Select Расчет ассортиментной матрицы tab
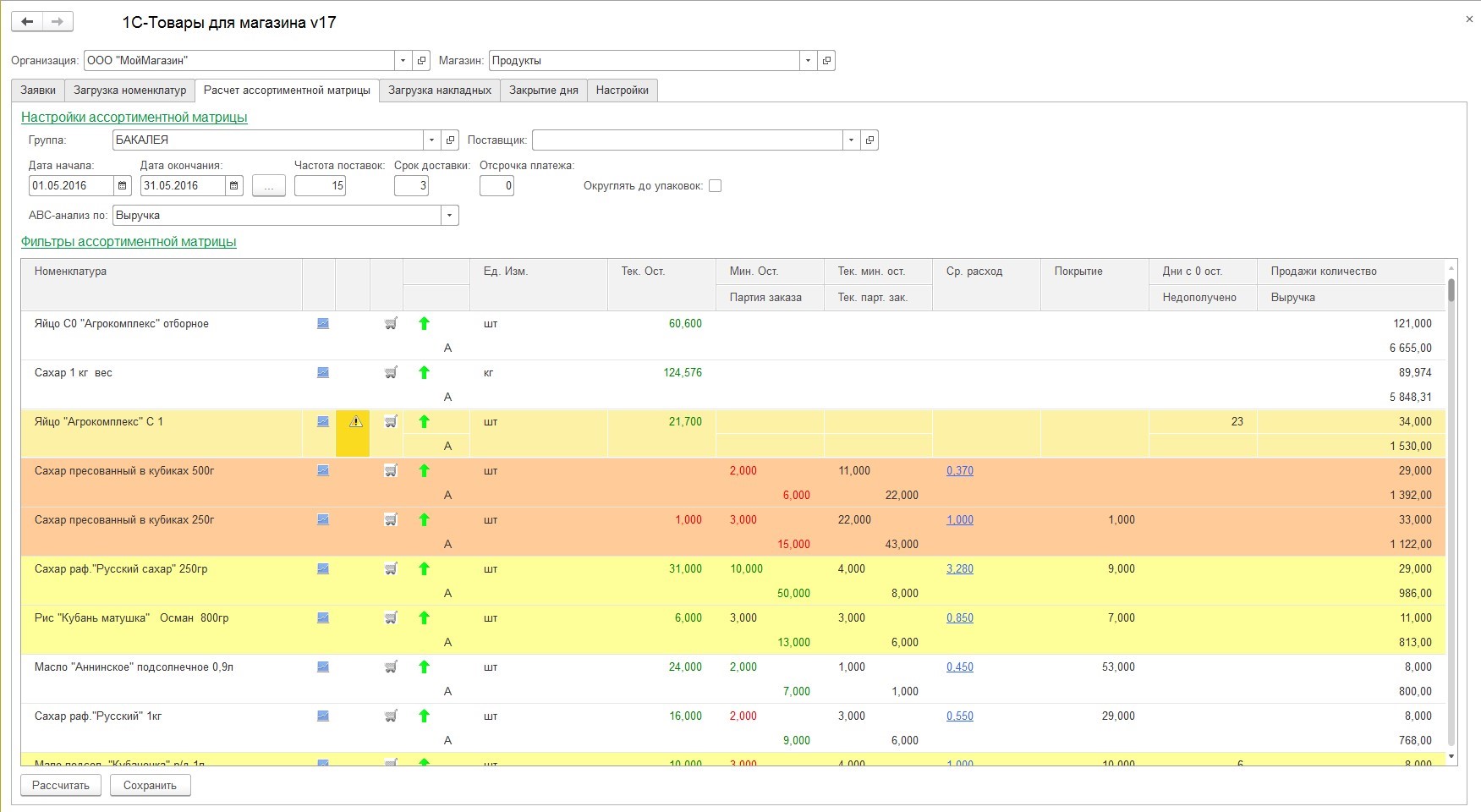The width and height of the screenshot is (1481, 812). tap(287, 91)
